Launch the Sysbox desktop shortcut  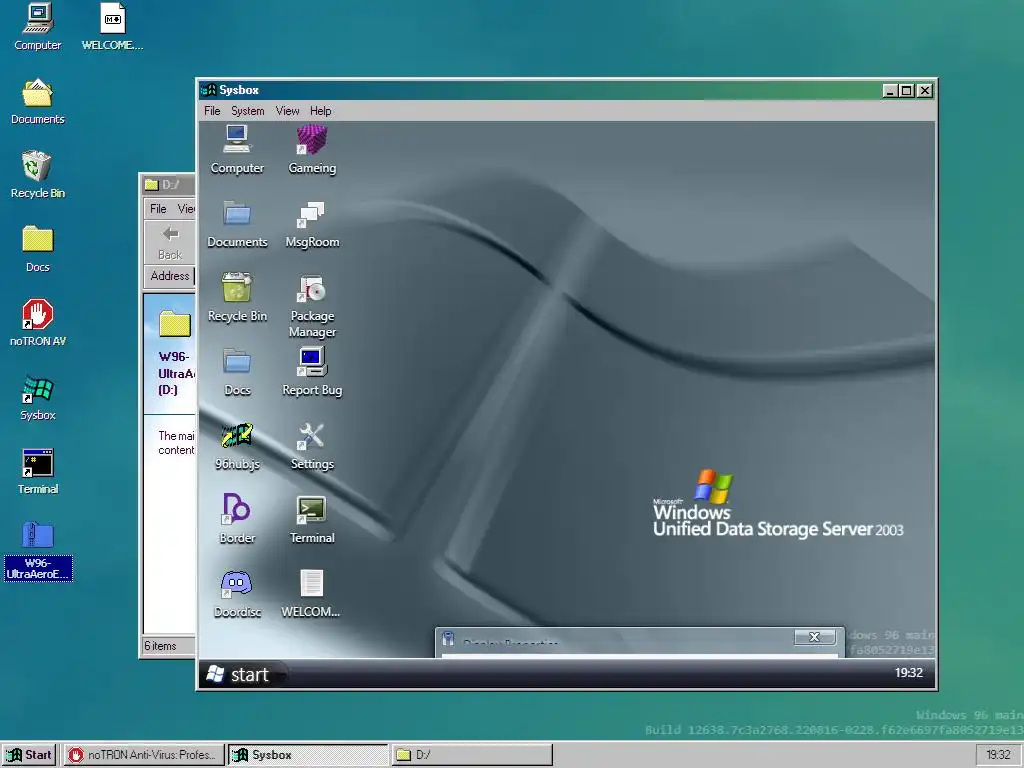click(x=38, y=396)
